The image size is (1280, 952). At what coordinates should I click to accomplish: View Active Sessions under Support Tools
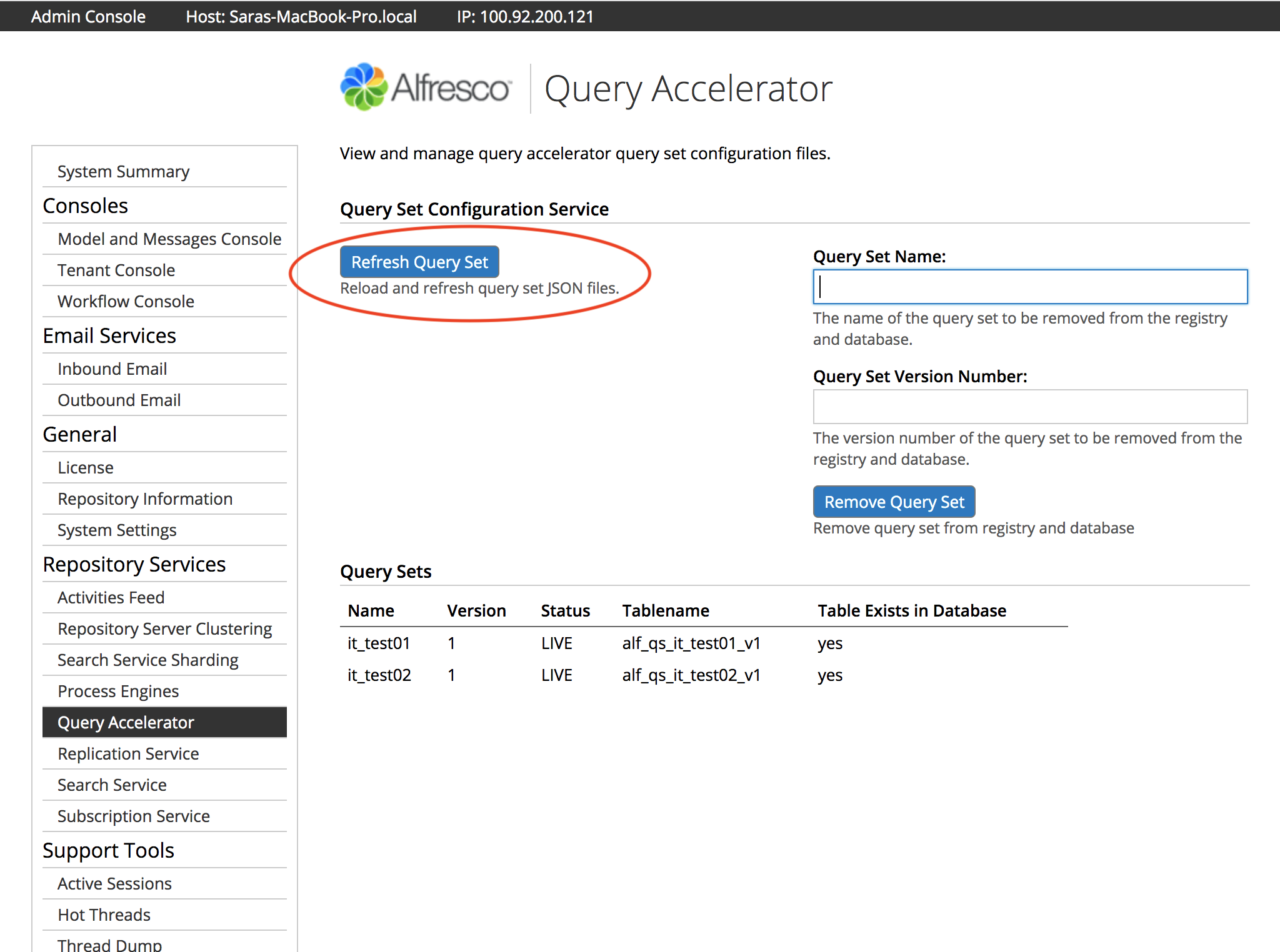114,884
